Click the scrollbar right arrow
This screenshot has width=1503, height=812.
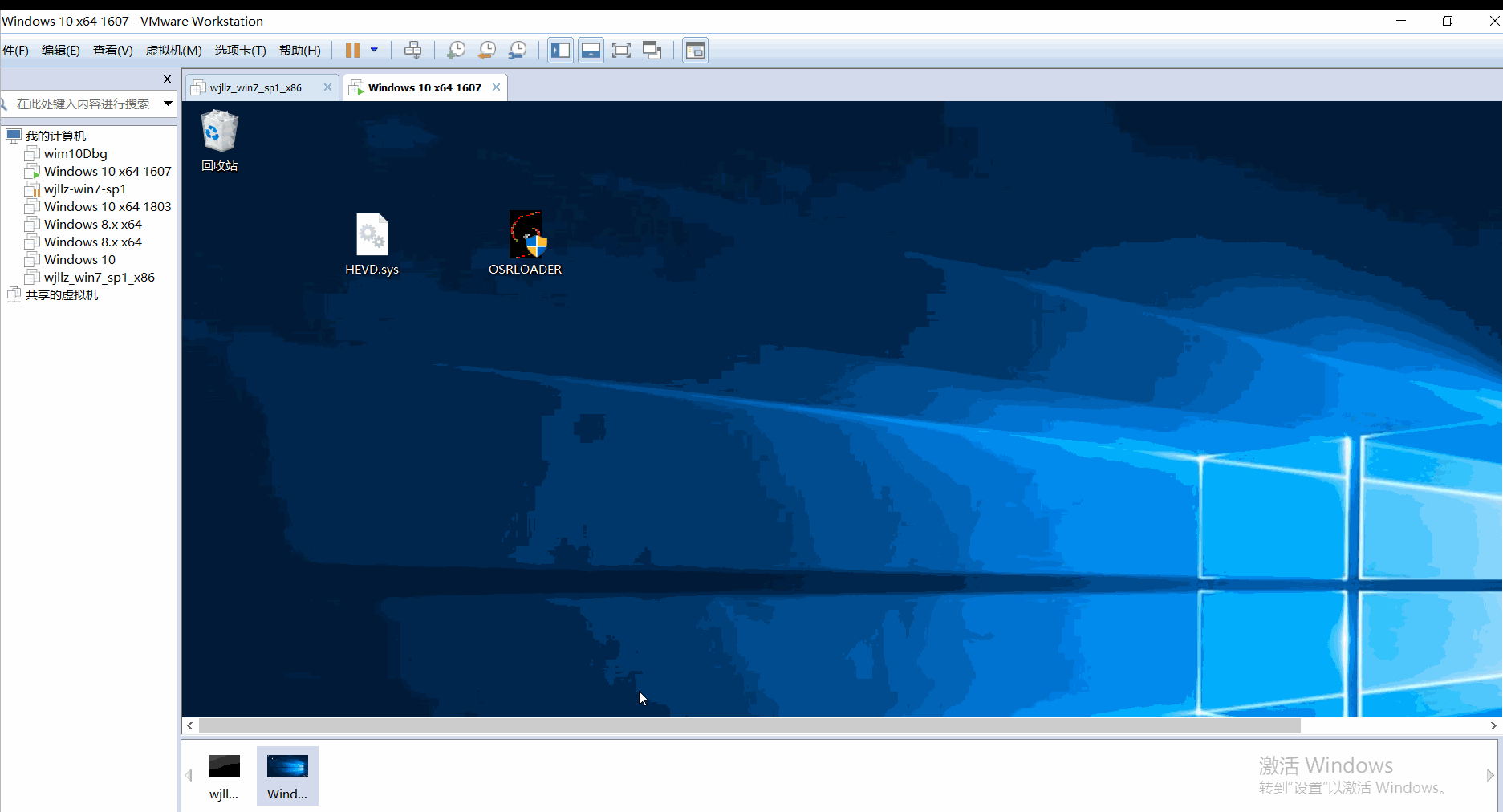pos(1493,725)
